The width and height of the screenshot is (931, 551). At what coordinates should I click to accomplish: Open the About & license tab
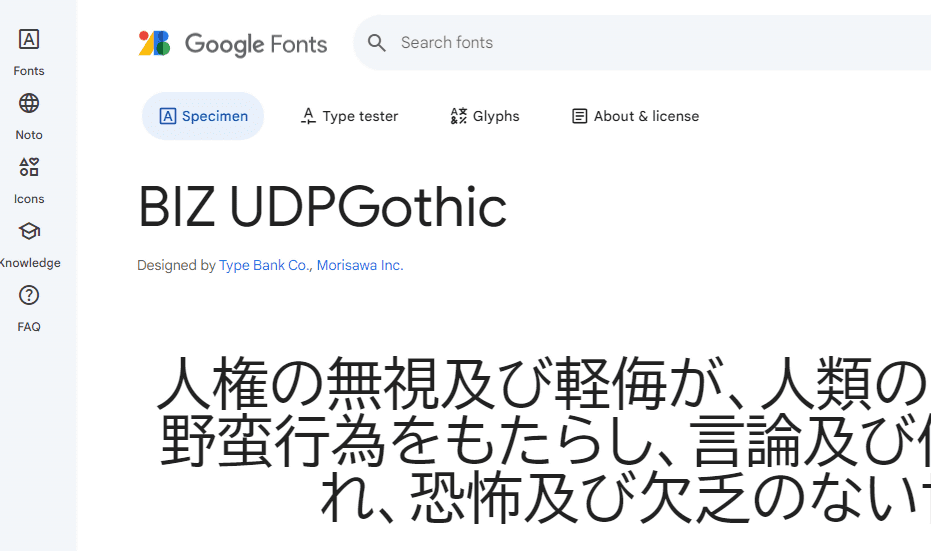[635, 116]
